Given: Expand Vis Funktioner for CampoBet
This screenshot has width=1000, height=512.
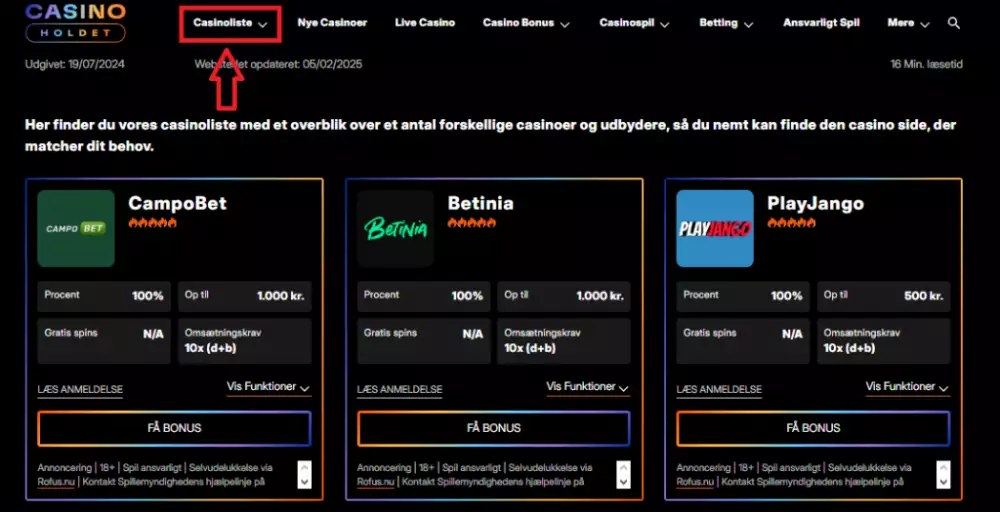Looking at the screenshot, I should point(268,387).
